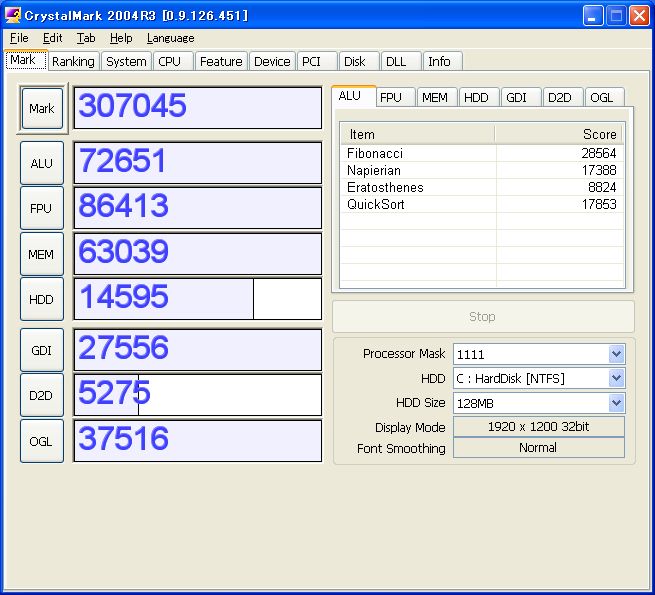The image size is (655, 595).
Task: Click the QuickSort score 17853
Action: tap(599, 204)
